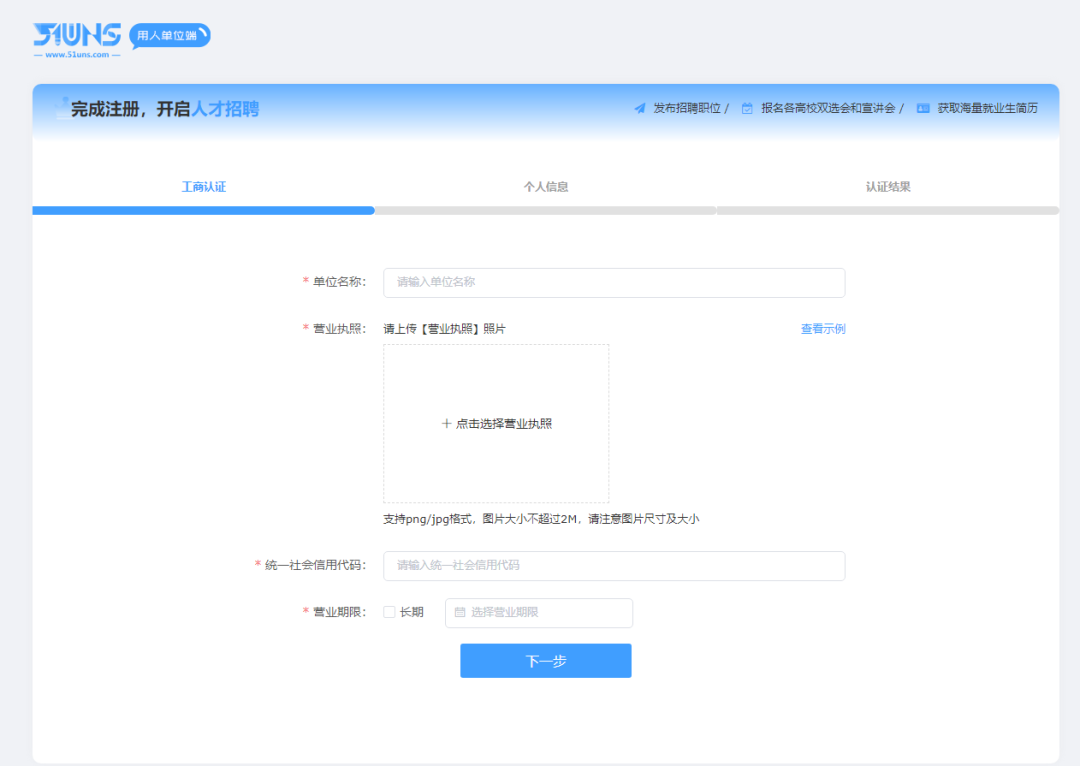Open the 查看示例 link
1080x766 pixels.
click(x=822, y=329)
